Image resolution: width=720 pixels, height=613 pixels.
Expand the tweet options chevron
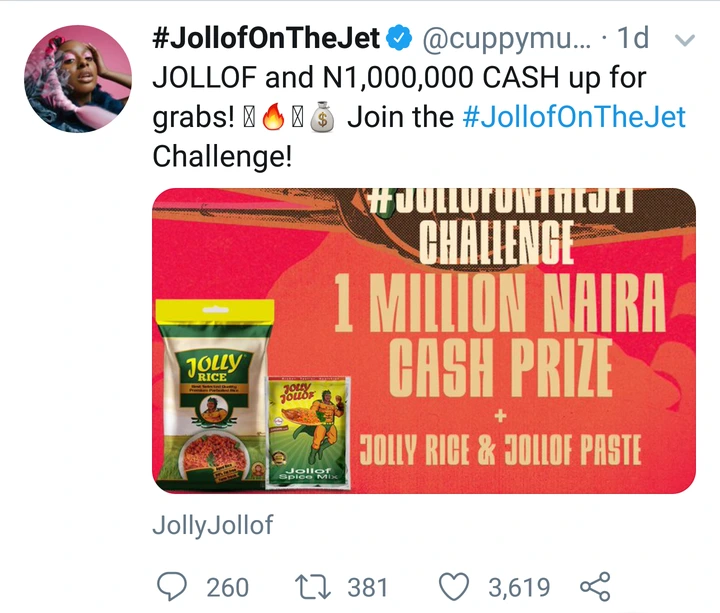click(x=686, y=41)
